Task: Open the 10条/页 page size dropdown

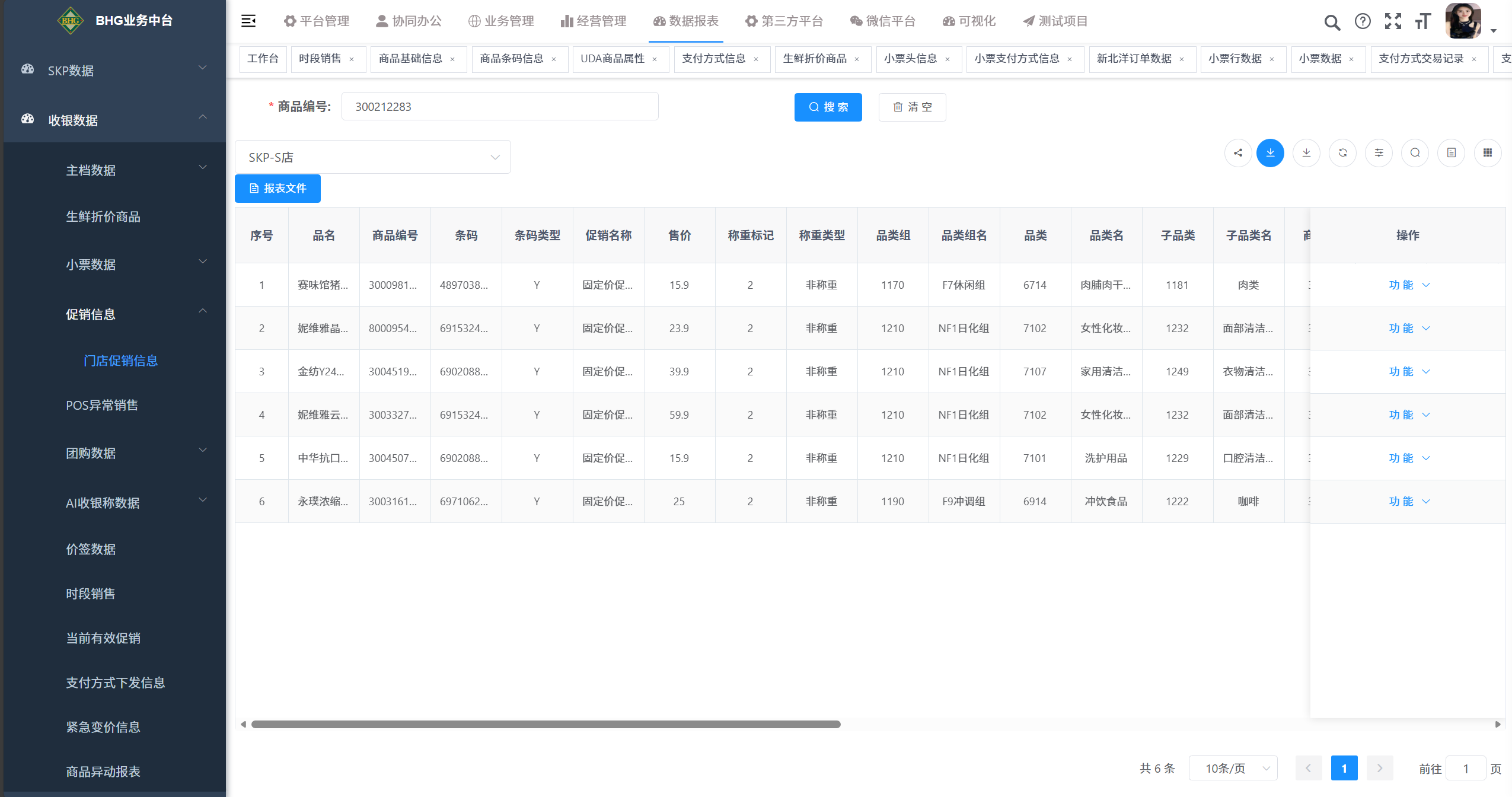Action: [1233, 769]
